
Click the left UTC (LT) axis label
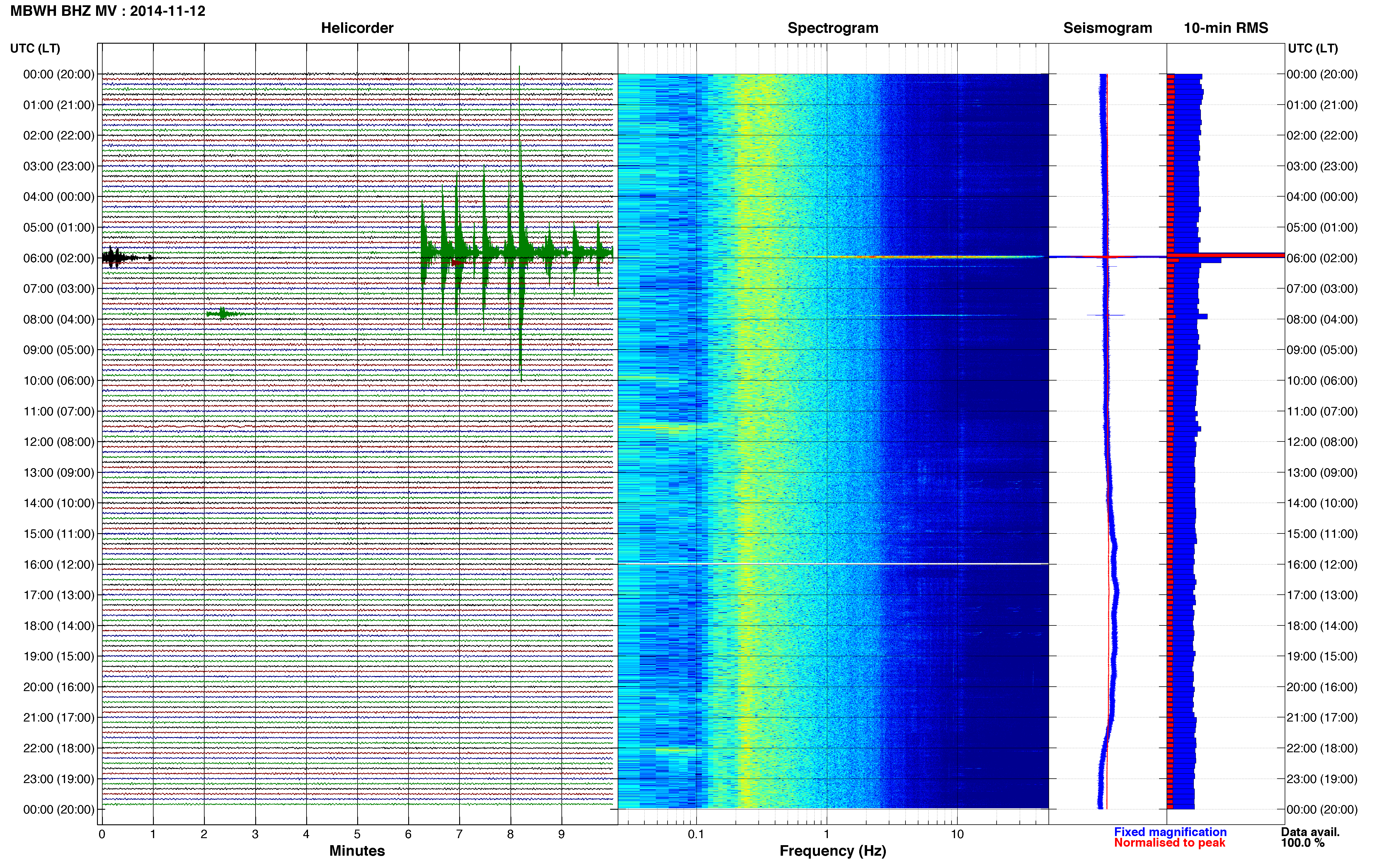35,48
